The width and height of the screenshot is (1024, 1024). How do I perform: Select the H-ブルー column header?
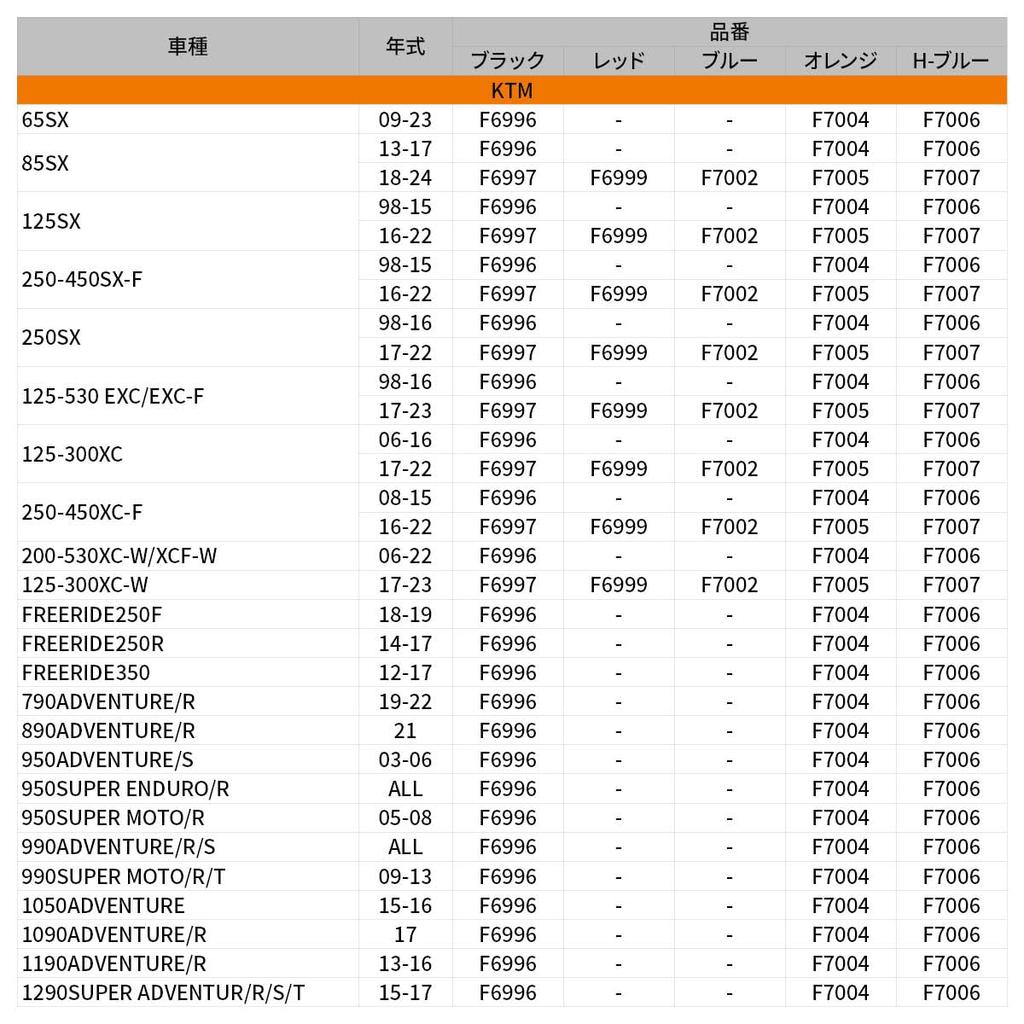(x=951, y=61)
